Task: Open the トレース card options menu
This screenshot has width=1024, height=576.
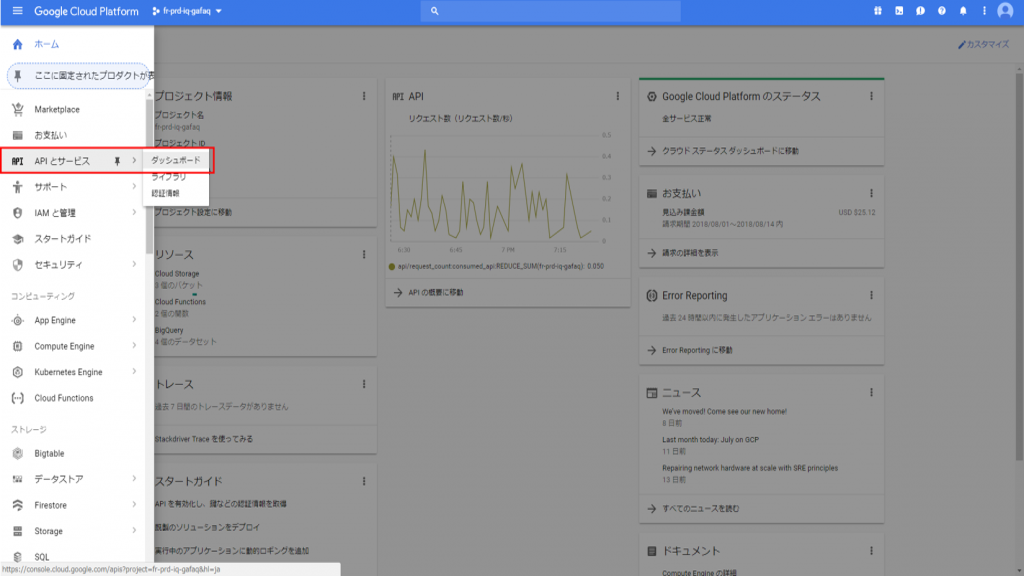Action: tap(364, 384)
